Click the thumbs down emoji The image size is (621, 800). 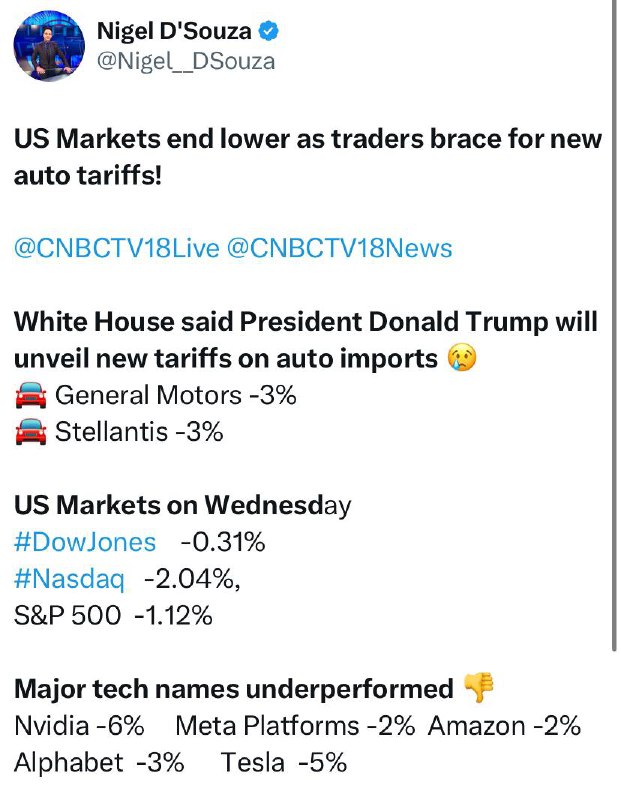[x=479, y=687]
